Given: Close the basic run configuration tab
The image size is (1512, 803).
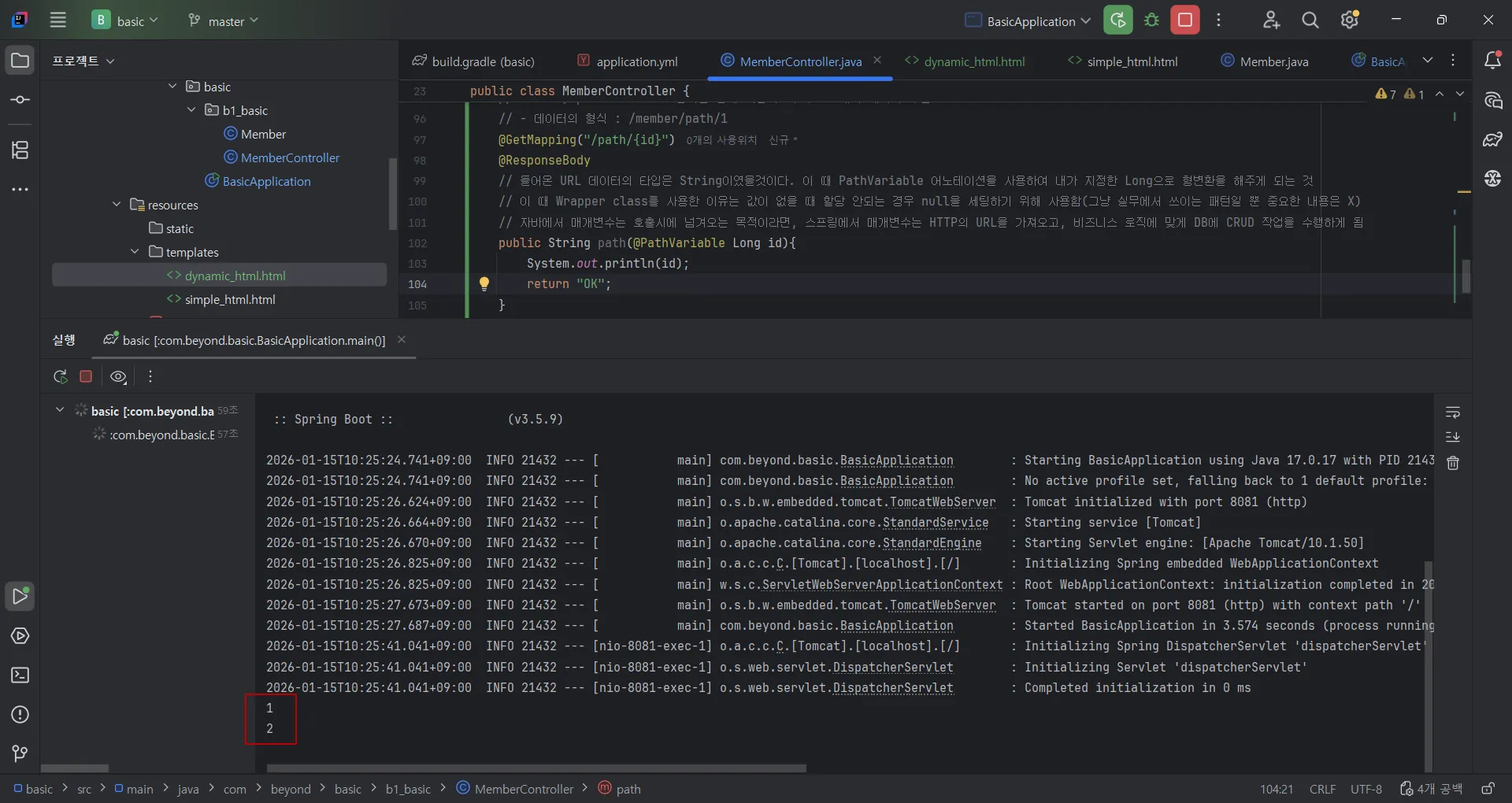Looking at the screenshot, I should coord(402,339).
